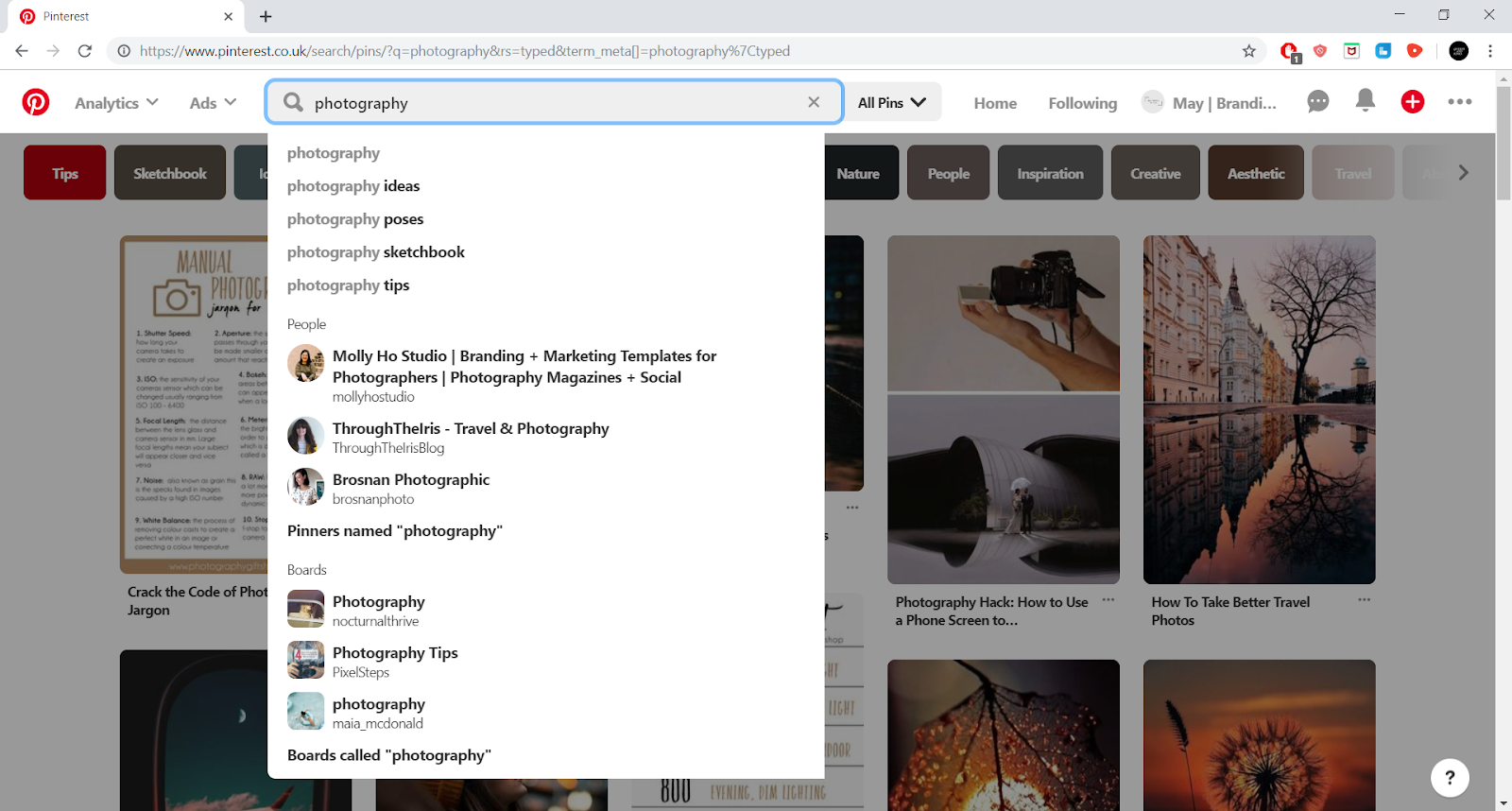This screenshot has height=811, width=1512.
Task: Open "Crack the Code" Jargon pin title
Action: pyautogui.click(x=198, y=601)
